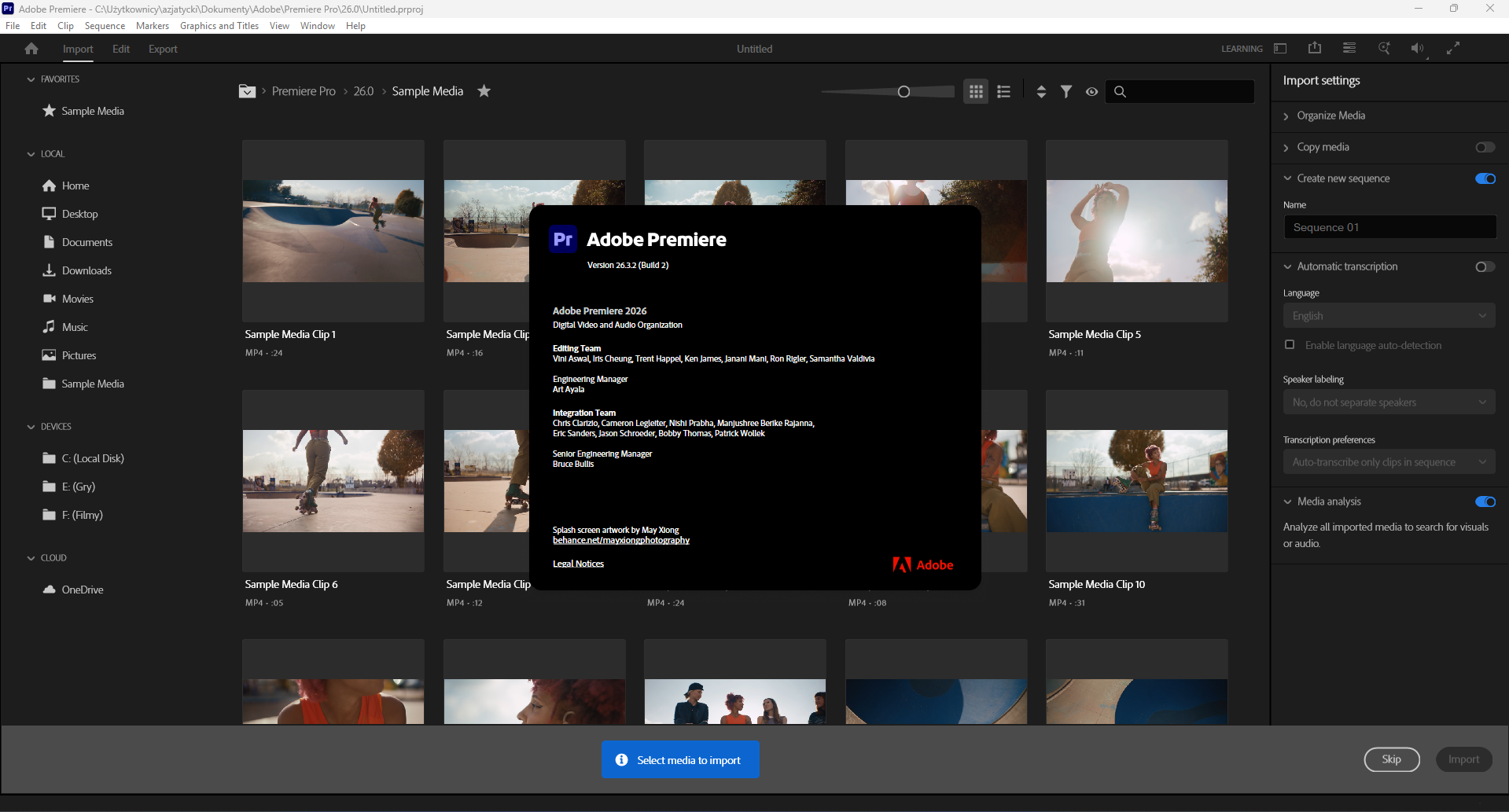
Task: Open the Music folder
Action: [x=65, y=327]
